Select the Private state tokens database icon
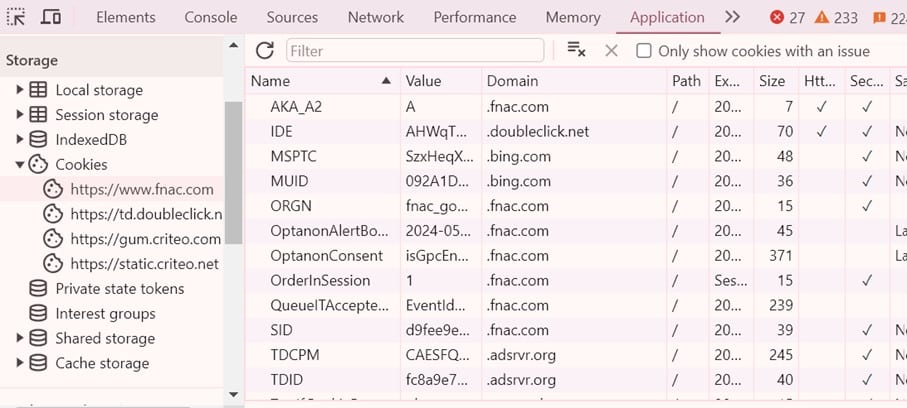 pyautogui.click(x=38, y=288)
